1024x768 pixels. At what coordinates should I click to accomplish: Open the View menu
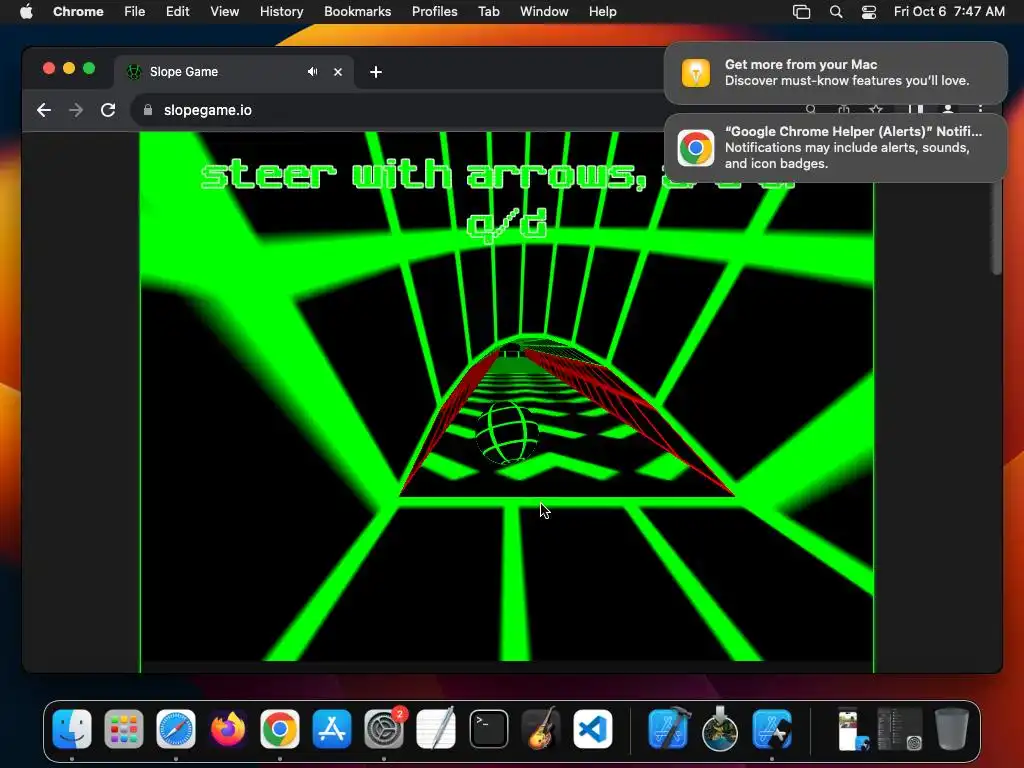pyautogui.click(x=224, y=12)
